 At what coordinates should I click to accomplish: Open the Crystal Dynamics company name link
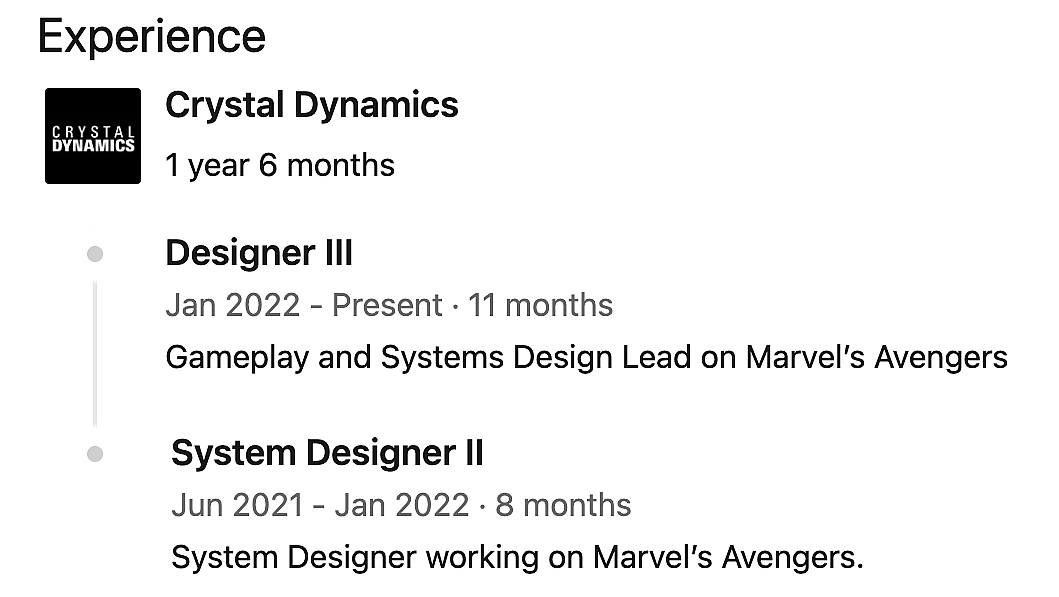click(311, 105)
